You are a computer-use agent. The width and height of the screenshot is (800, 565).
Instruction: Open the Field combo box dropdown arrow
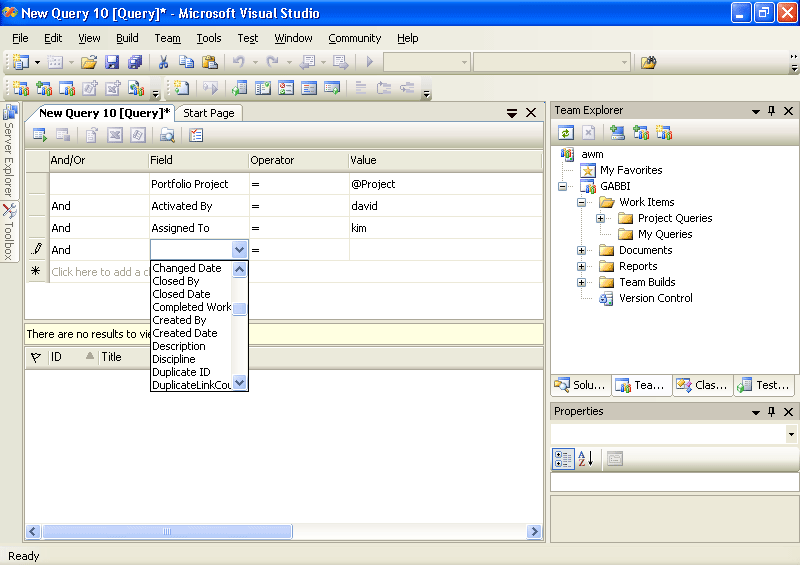tap(239, 250)
